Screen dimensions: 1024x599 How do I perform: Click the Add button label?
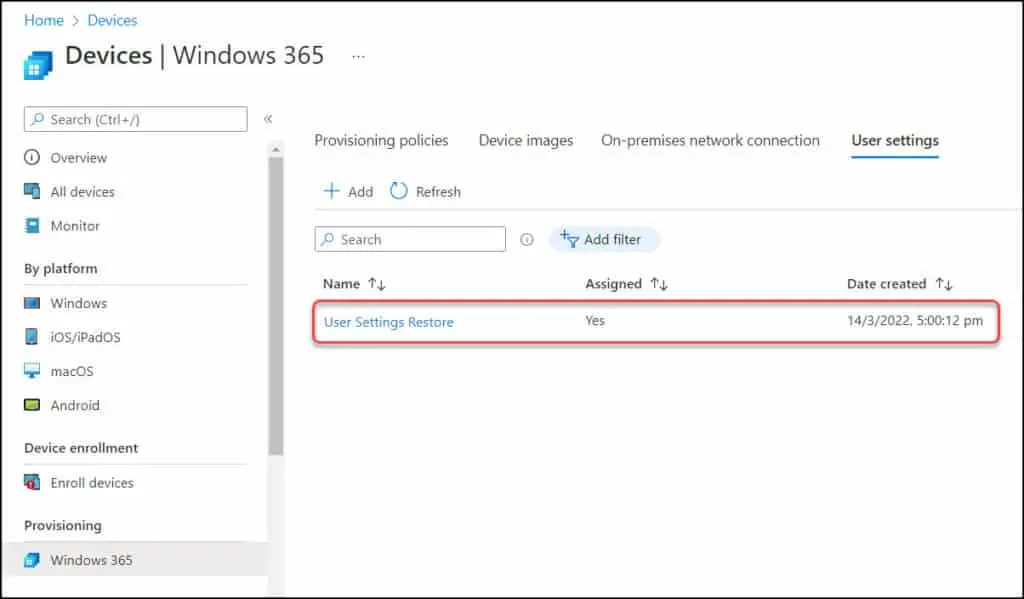pyautogui.click(x=360, y=192)
